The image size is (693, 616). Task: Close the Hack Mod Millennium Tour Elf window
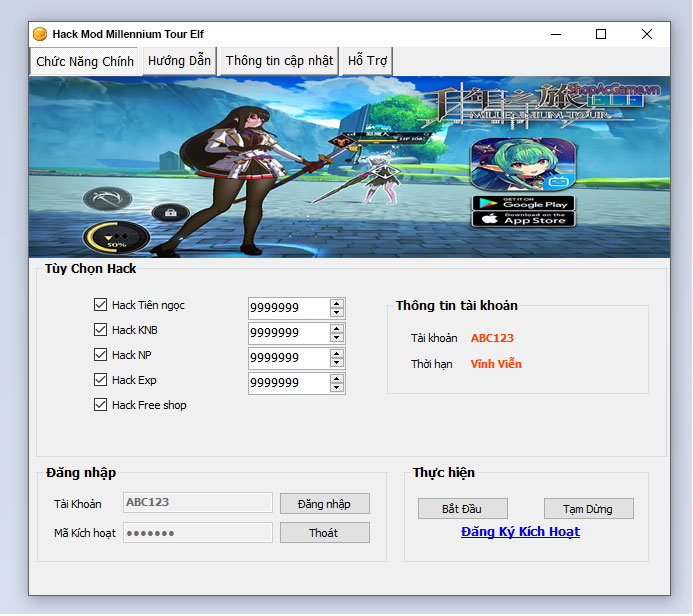click(x=647, y=34)
